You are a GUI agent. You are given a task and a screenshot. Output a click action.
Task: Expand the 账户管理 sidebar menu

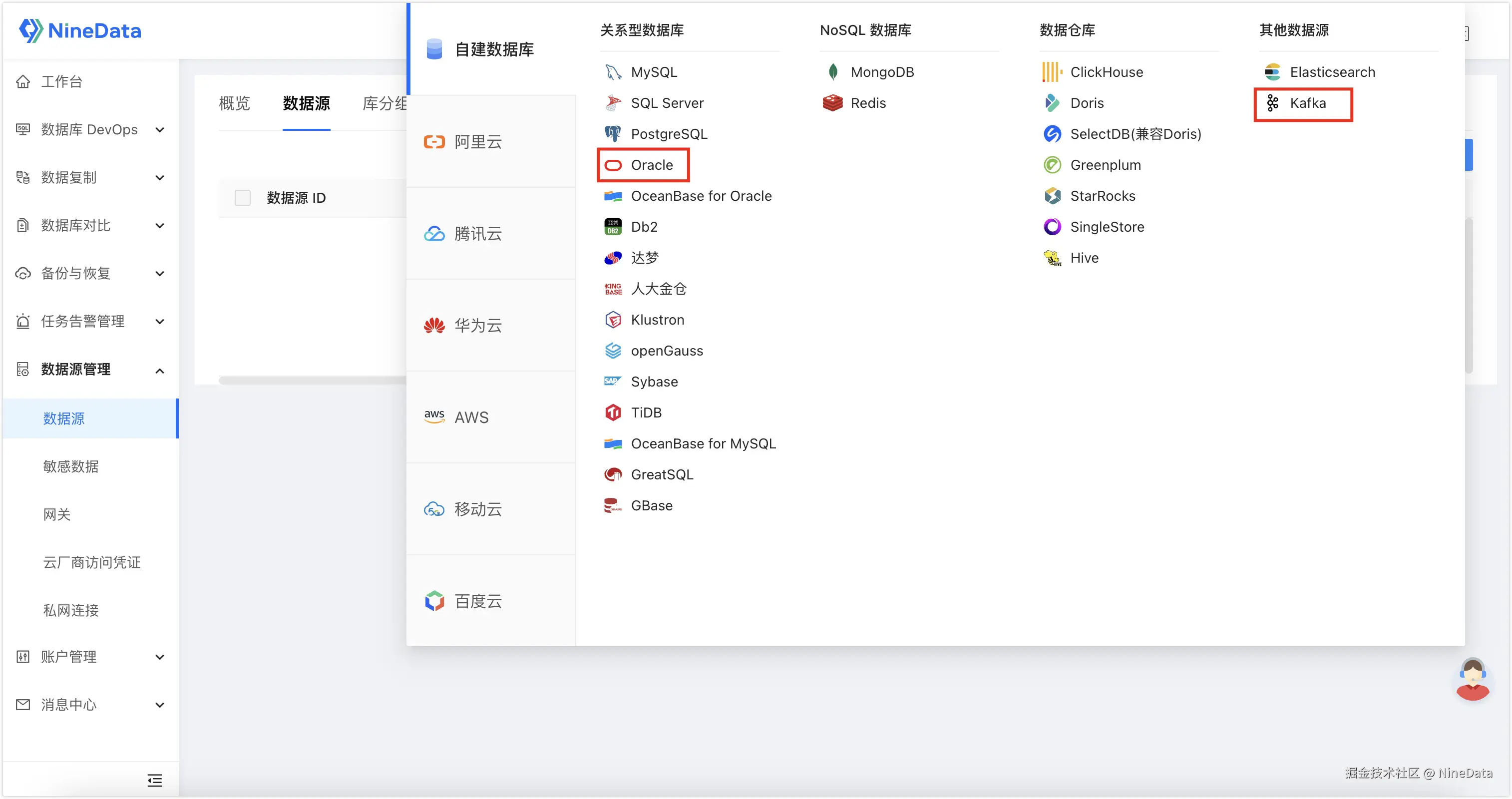pyautogui.click(x=89, y=656)
